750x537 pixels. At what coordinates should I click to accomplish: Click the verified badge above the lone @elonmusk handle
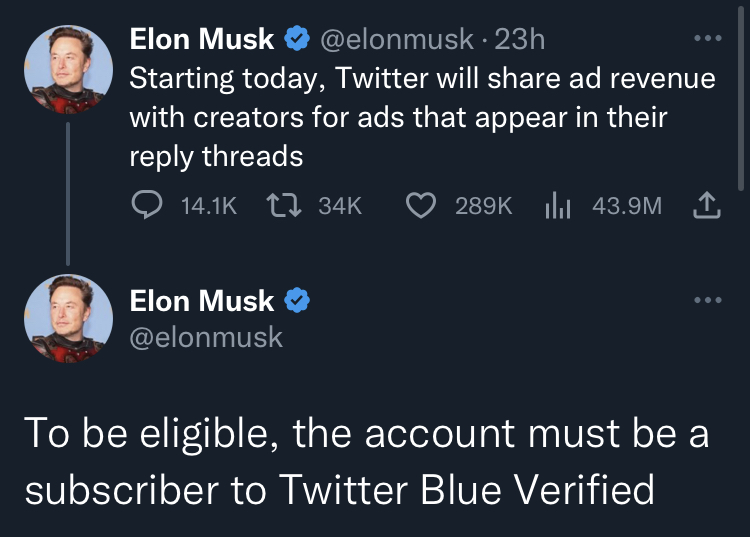coord(297,300)
